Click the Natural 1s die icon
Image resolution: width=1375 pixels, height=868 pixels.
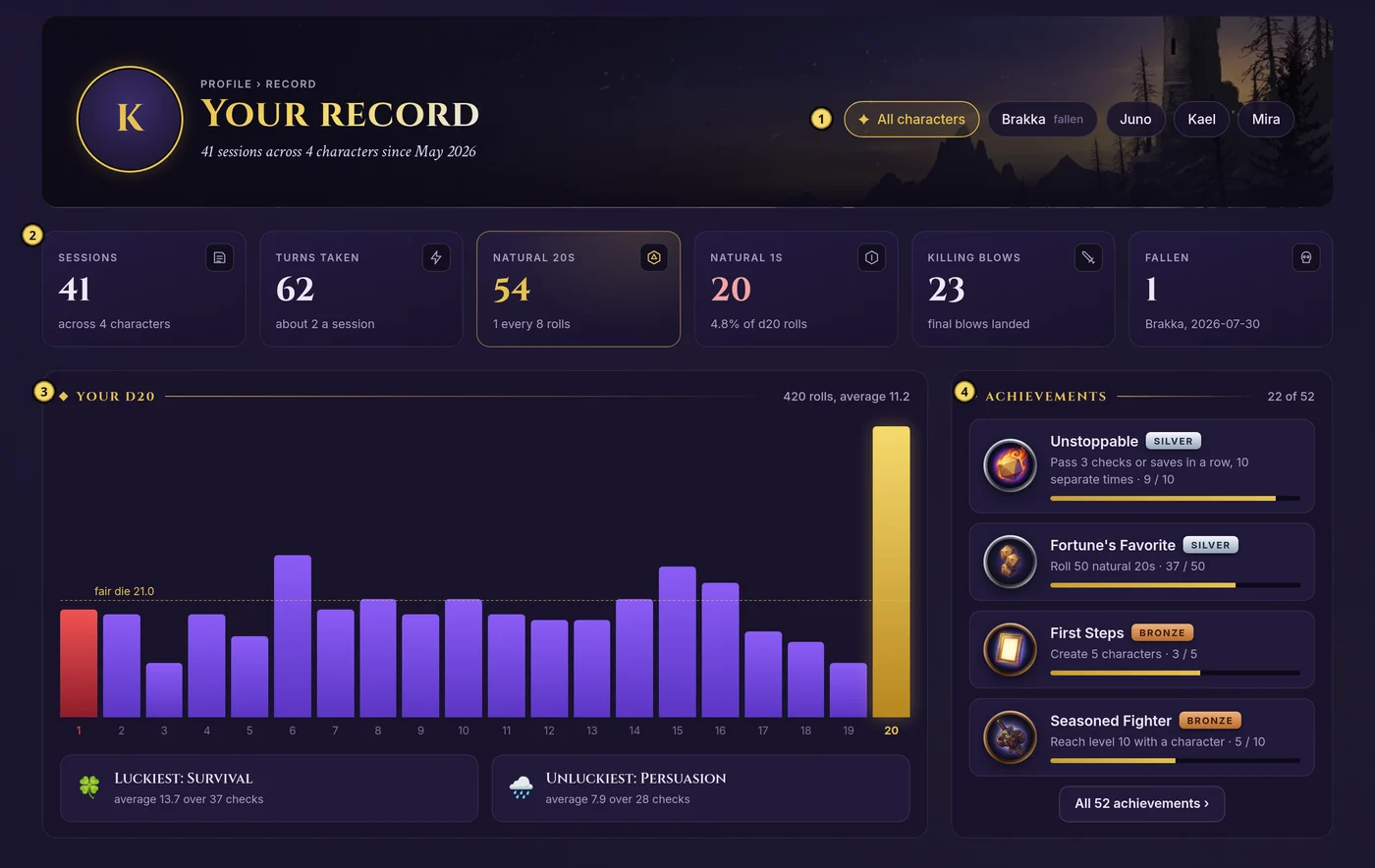point(871,257)
